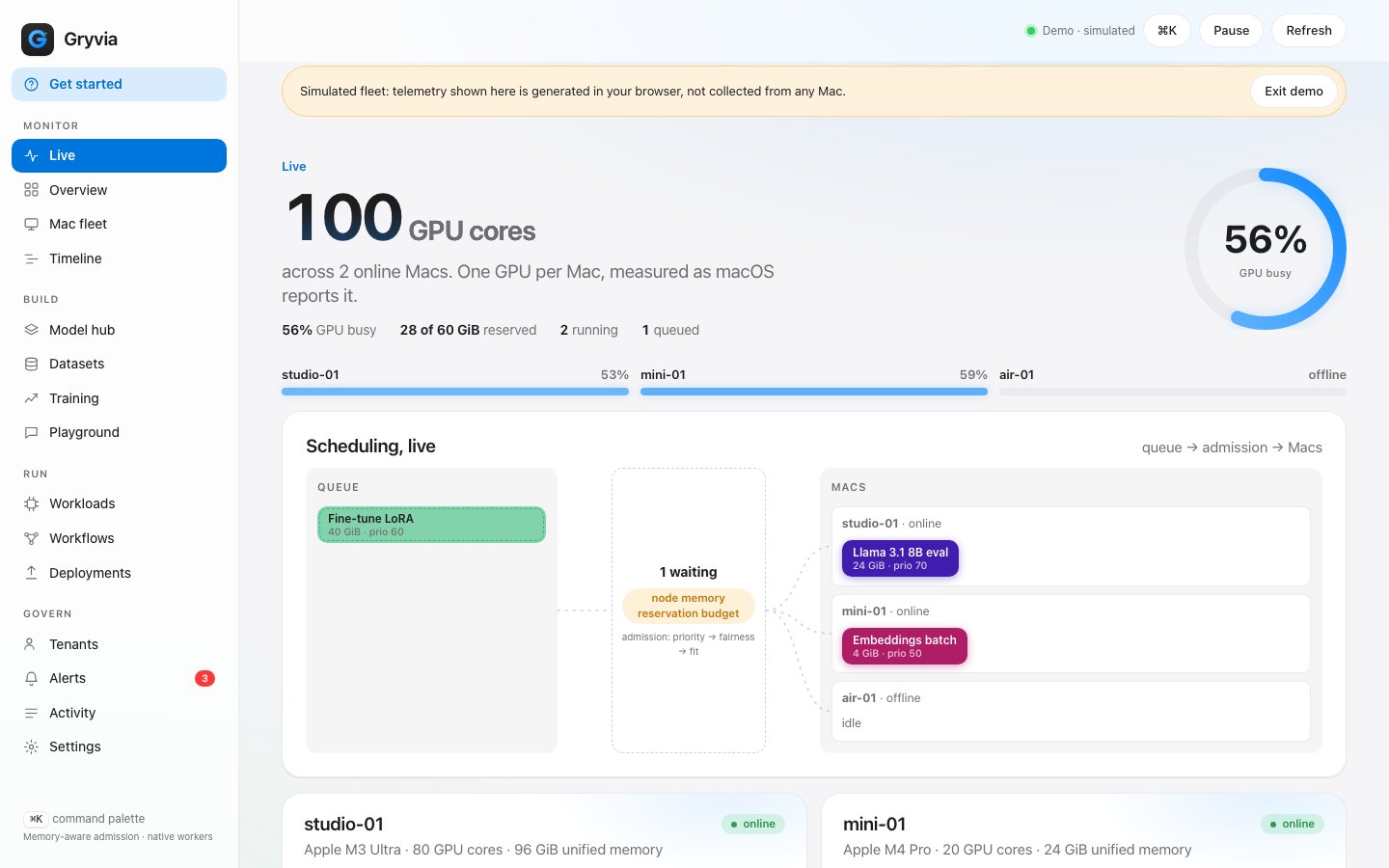Open Workloads via its chip icon
Viewport: 1389px width, 868px height.
[32, 503]
